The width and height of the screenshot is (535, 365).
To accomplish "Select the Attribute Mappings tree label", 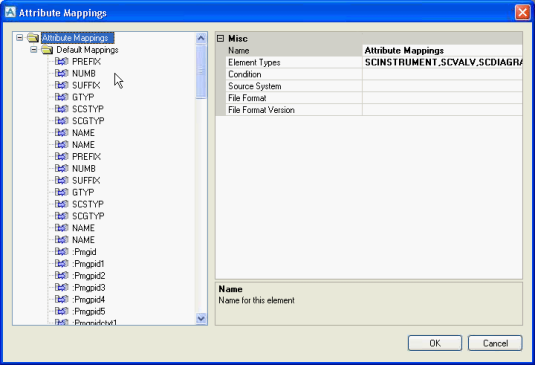I will 77,38.
